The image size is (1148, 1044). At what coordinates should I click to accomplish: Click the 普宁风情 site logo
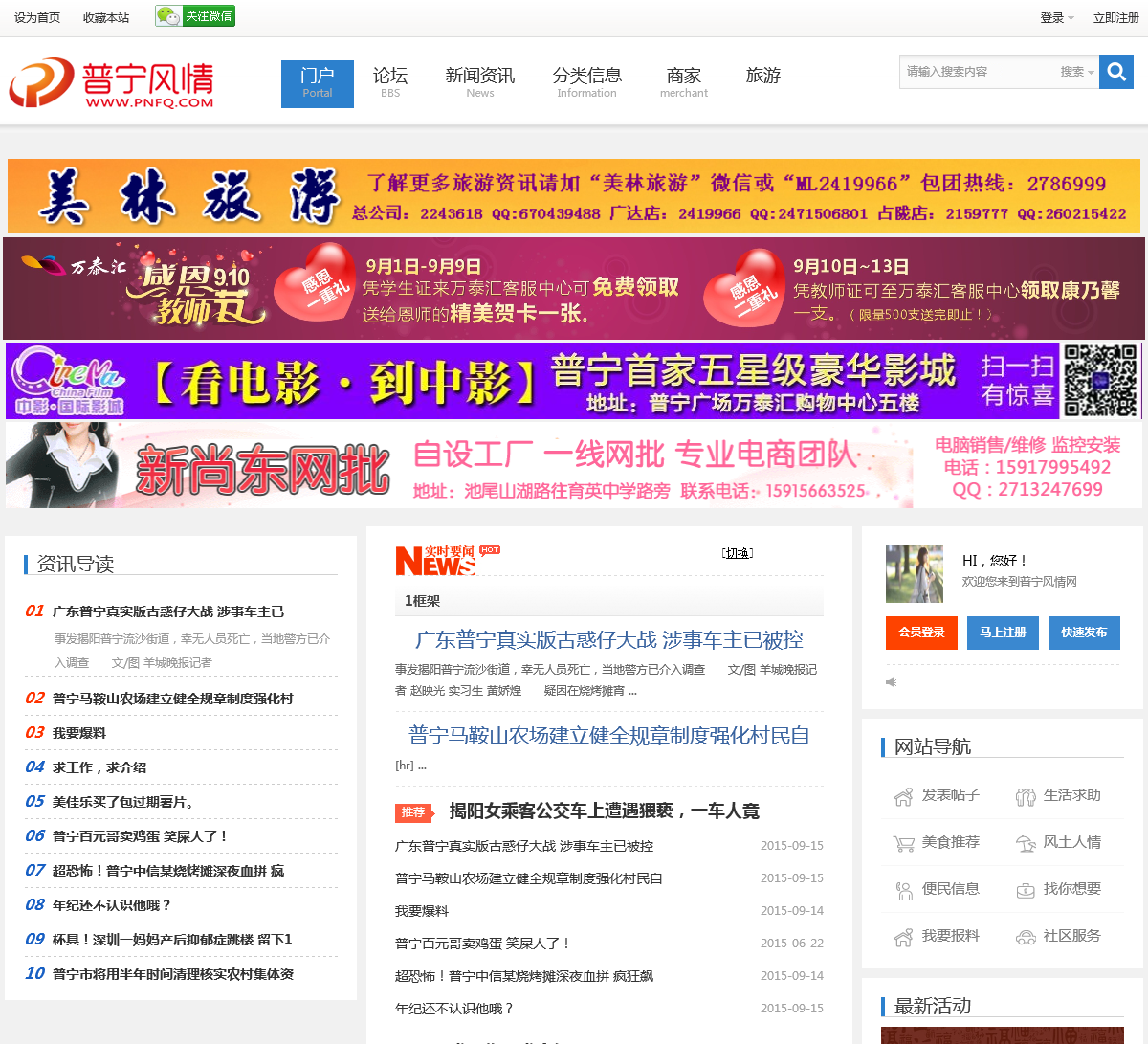coord(112,83)
